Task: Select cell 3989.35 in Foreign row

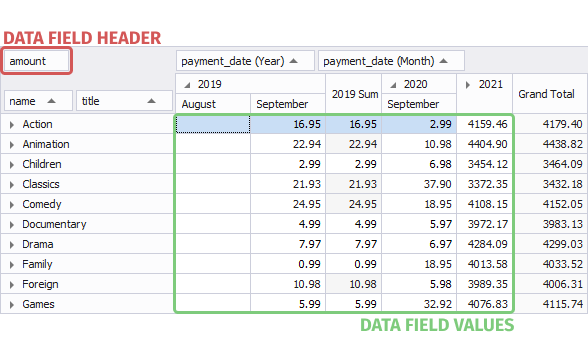Action: click(484, 284)
